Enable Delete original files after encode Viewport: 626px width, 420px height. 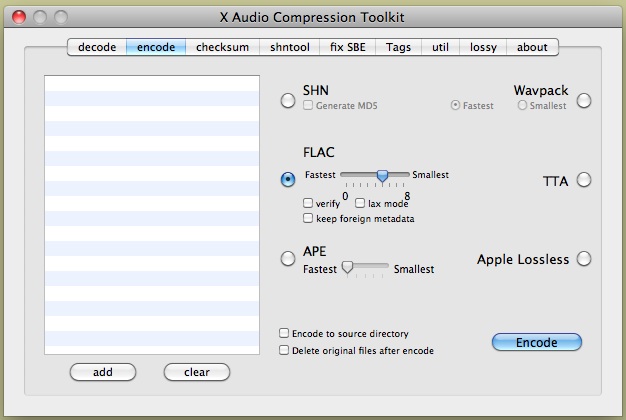point(285,351)
